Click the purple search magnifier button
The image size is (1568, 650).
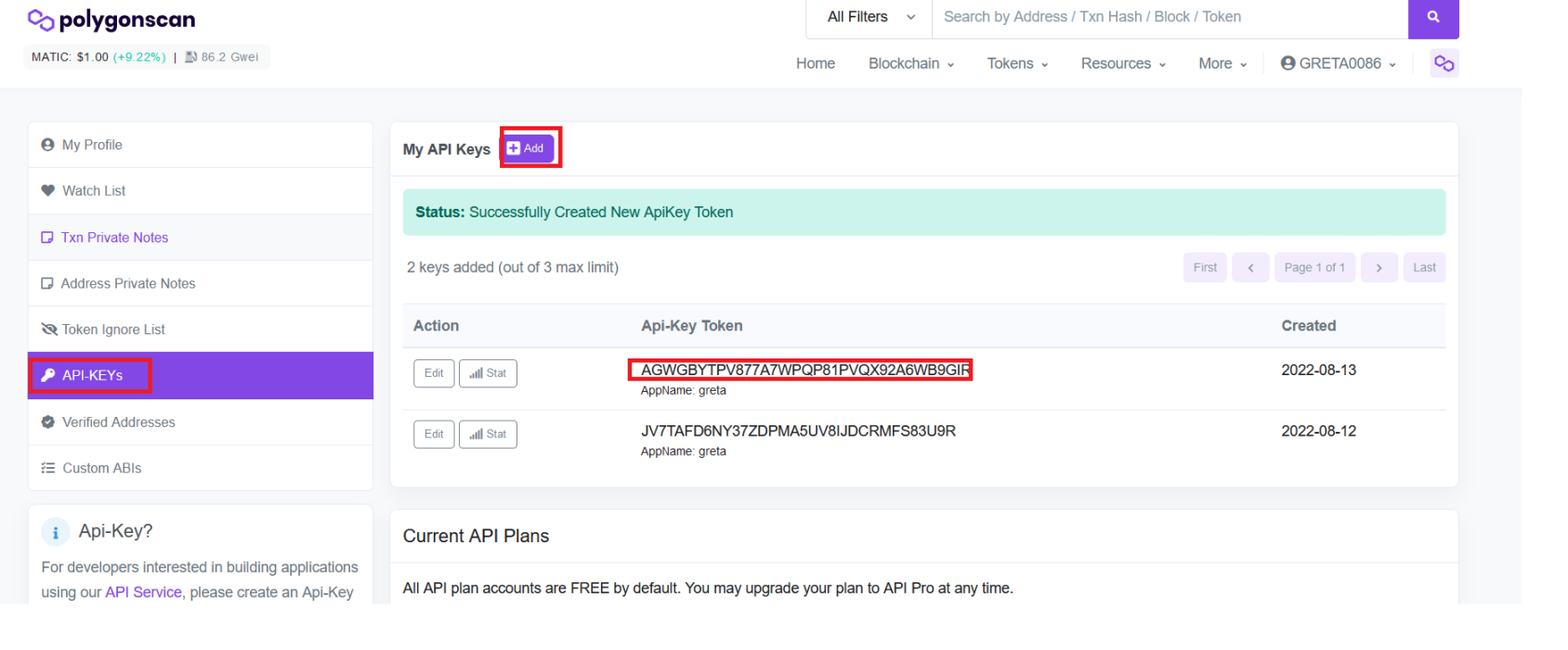1432,18
